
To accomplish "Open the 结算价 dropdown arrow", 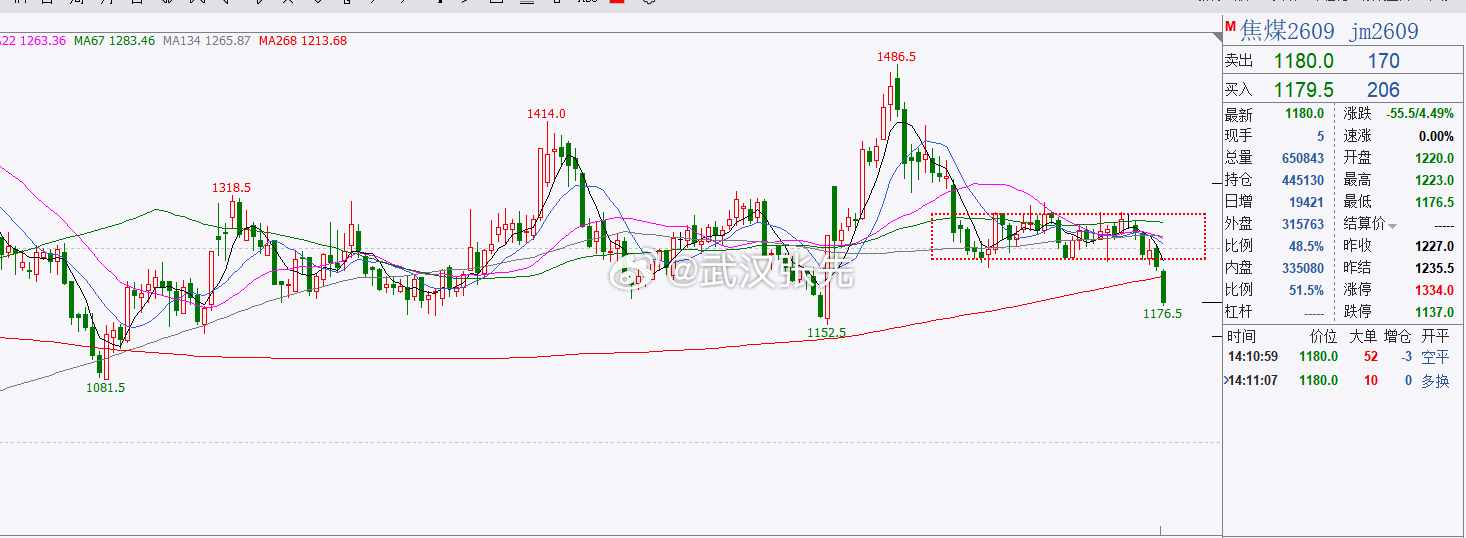I will click(x=1392, y=226).
